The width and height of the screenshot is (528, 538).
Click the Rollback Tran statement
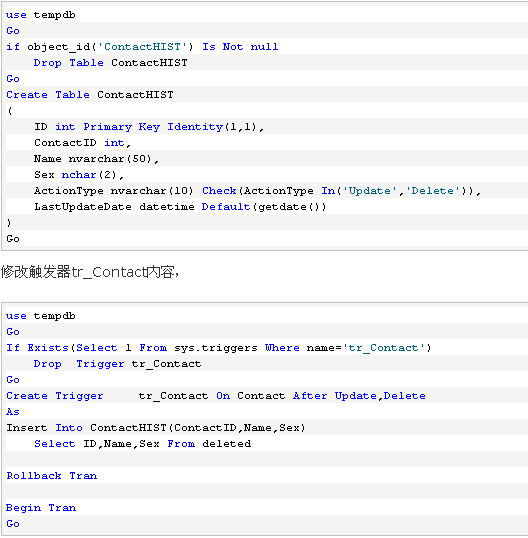click(51, 476)
